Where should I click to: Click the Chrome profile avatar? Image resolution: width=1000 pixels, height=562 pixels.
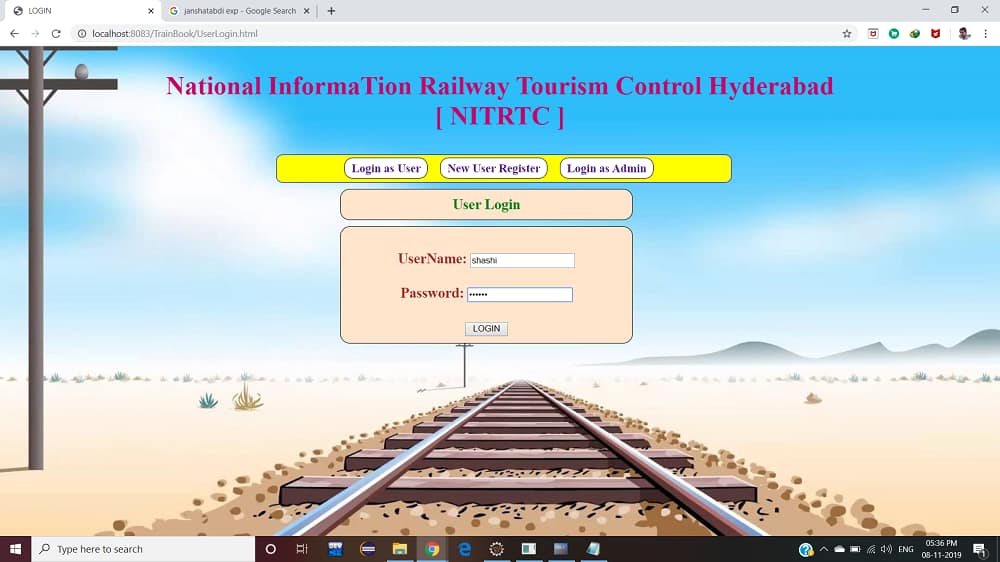(964, 33)
